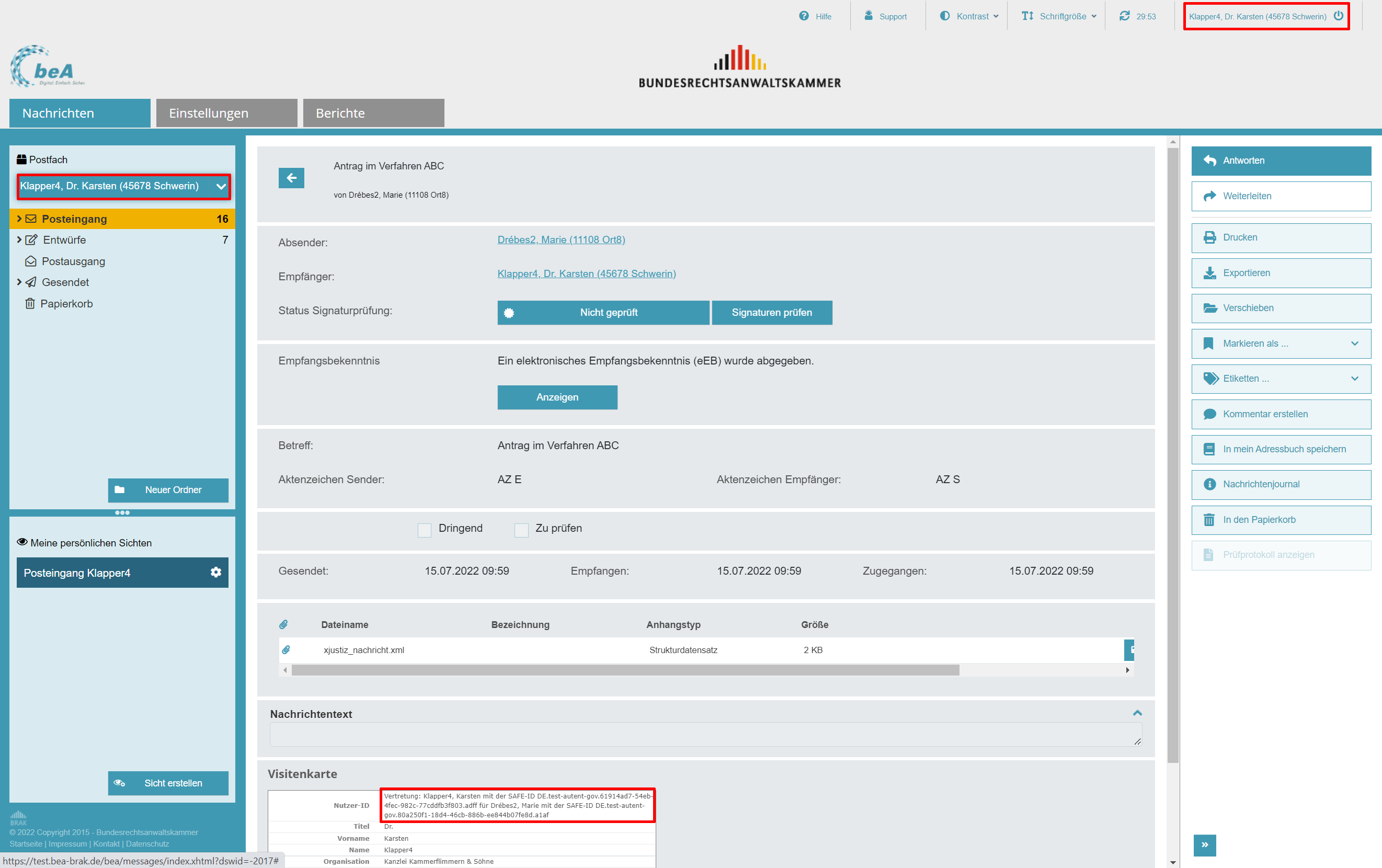Click attachment paperclip icon for xjustiz_nachricht.xml
1382x868 pixels.
click(x=286, y=650)
